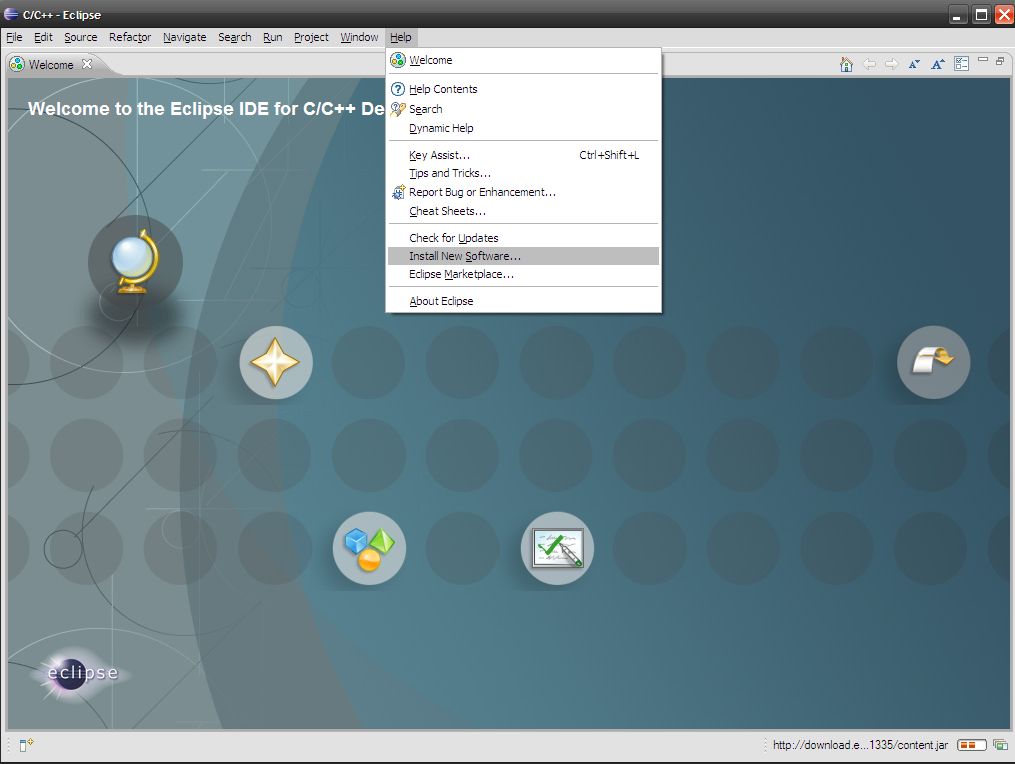Open the What's New star icon
The width and height of the screenshot is (1015, 764).
click(276, 362)
